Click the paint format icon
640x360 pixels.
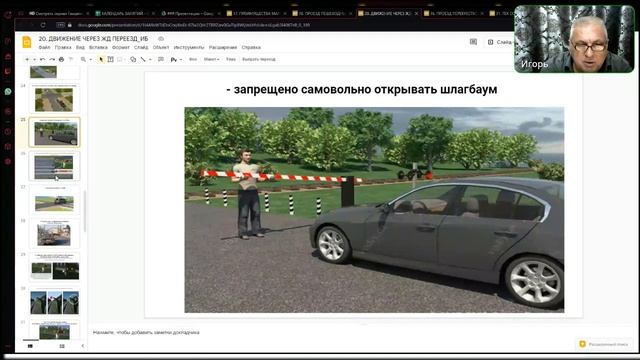71,60
